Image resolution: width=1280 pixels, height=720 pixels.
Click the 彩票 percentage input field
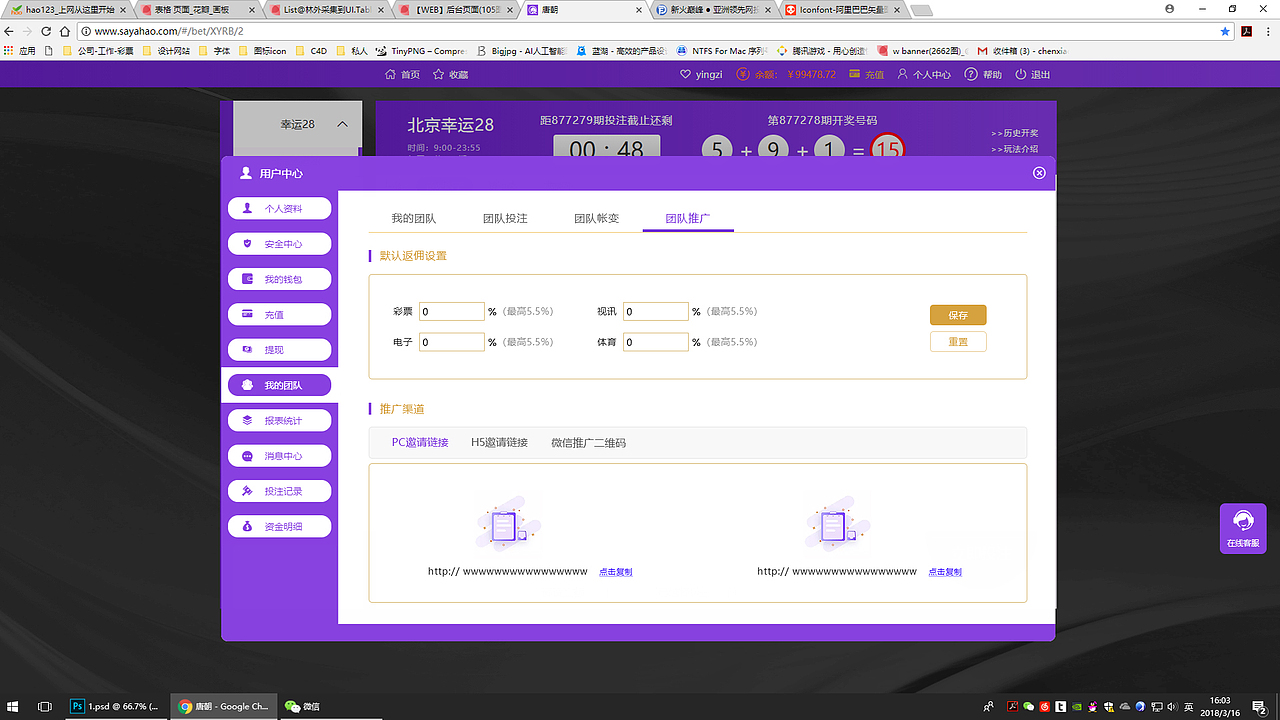[451, 311]
